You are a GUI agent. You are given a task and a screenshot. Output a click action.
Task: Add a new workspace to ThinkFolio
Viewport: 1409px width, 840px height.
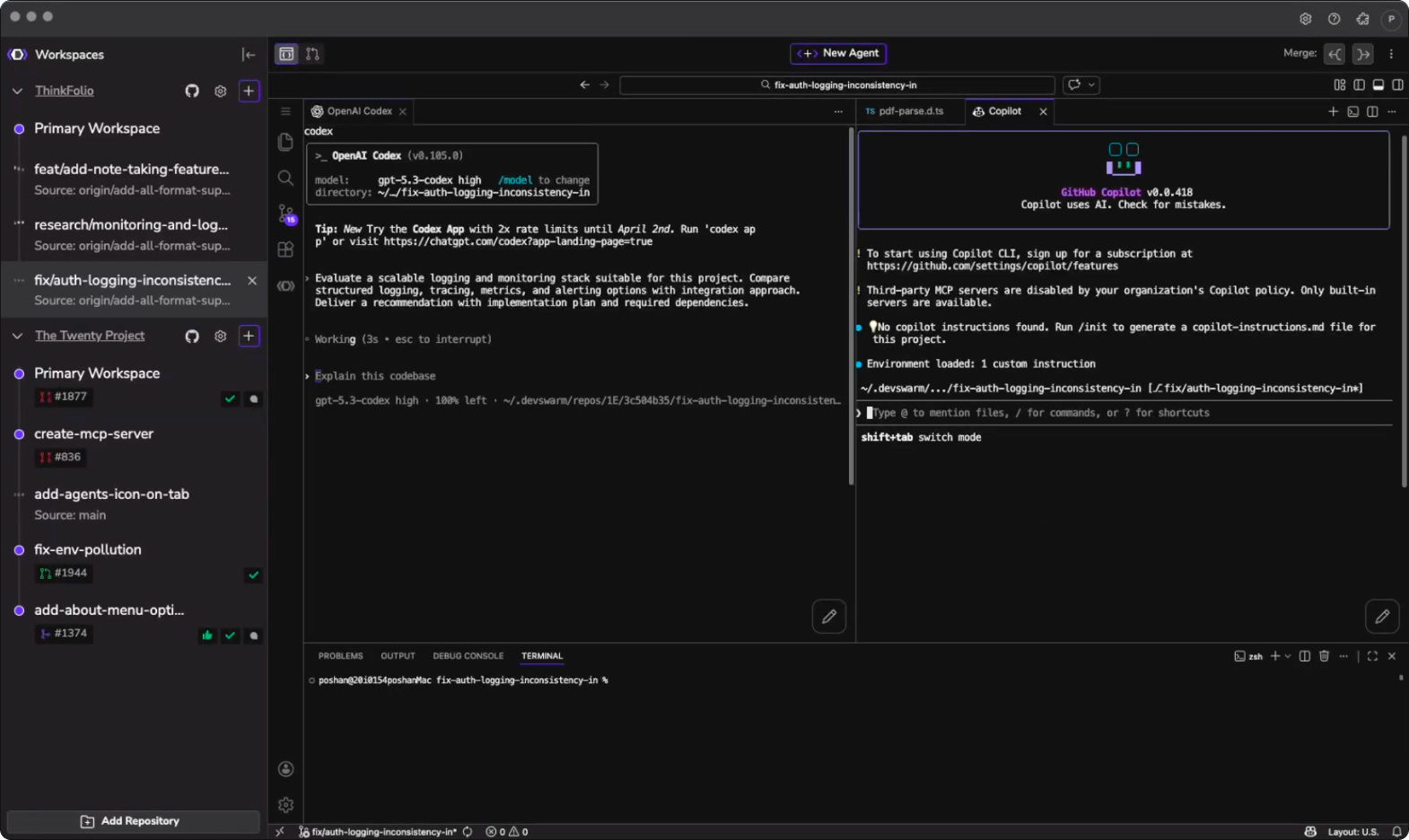(x=249, y=91)
